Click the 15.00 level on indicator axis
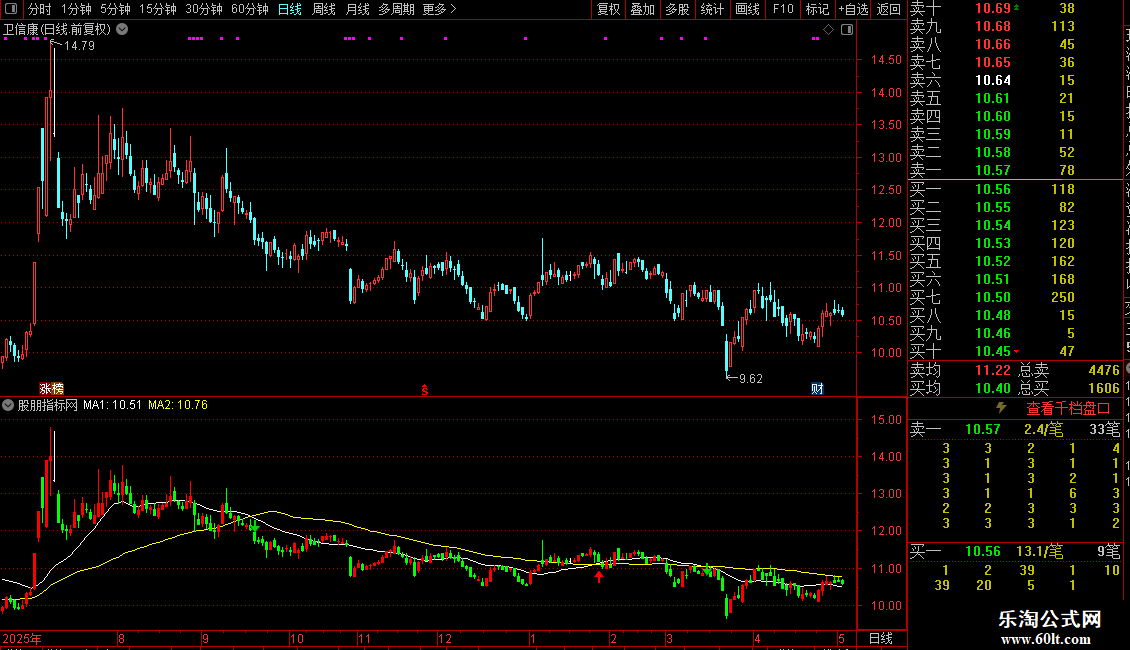This screenshot has width=1130, height=650. click(x=886, y=419)
